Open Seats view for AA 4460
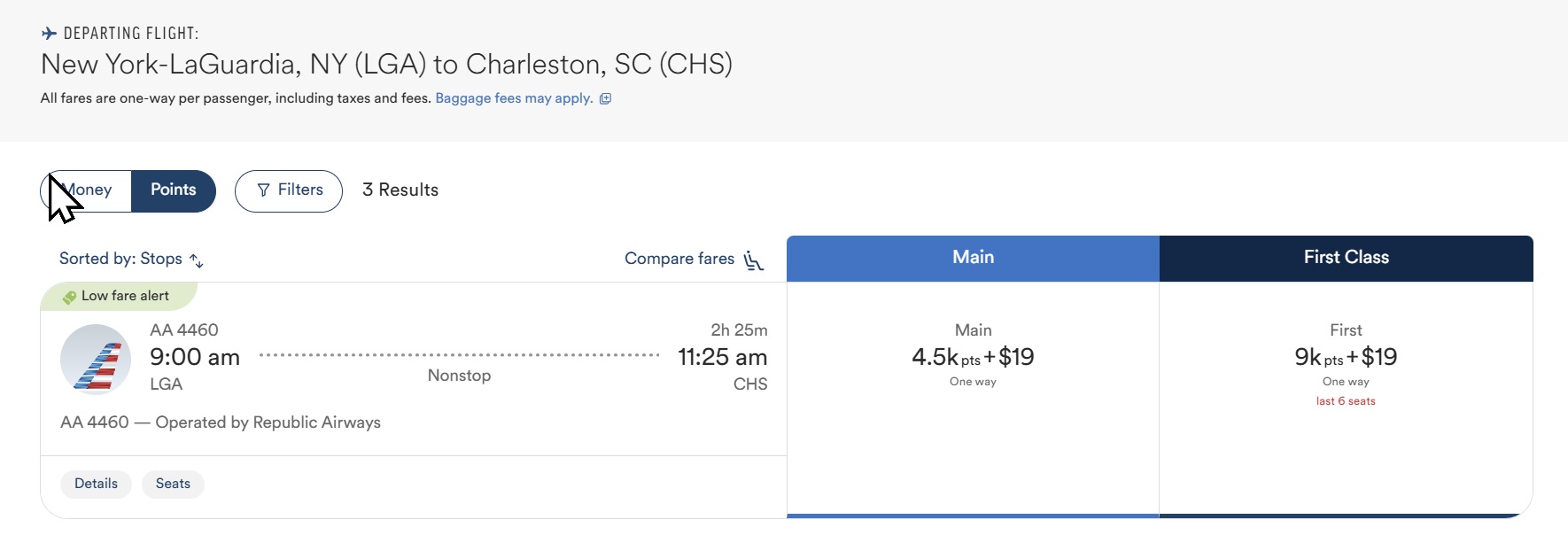The image size is (1568, 535). pos(173,484)
